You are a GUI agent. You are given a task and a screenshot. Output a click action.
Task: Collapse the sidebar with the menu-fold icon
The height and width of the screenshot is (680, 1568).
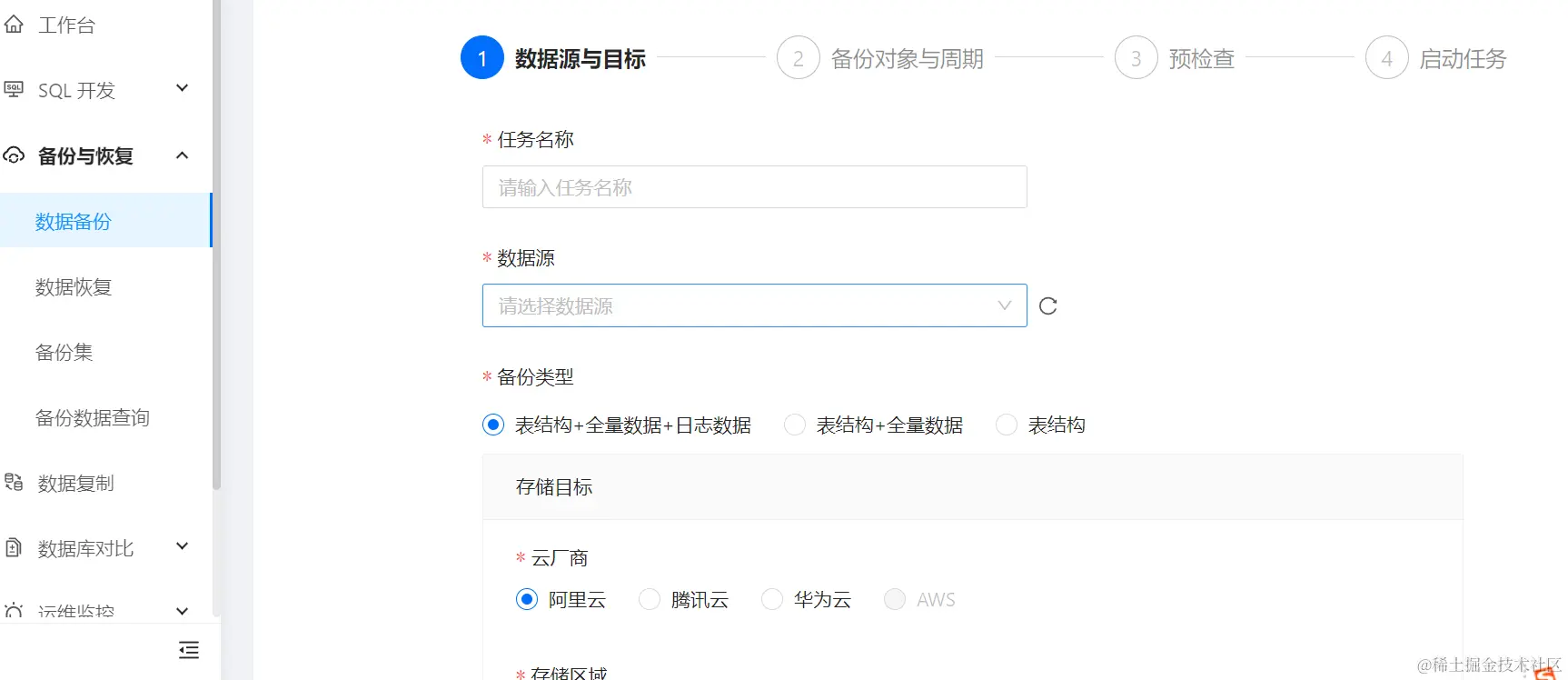point(189,650)
